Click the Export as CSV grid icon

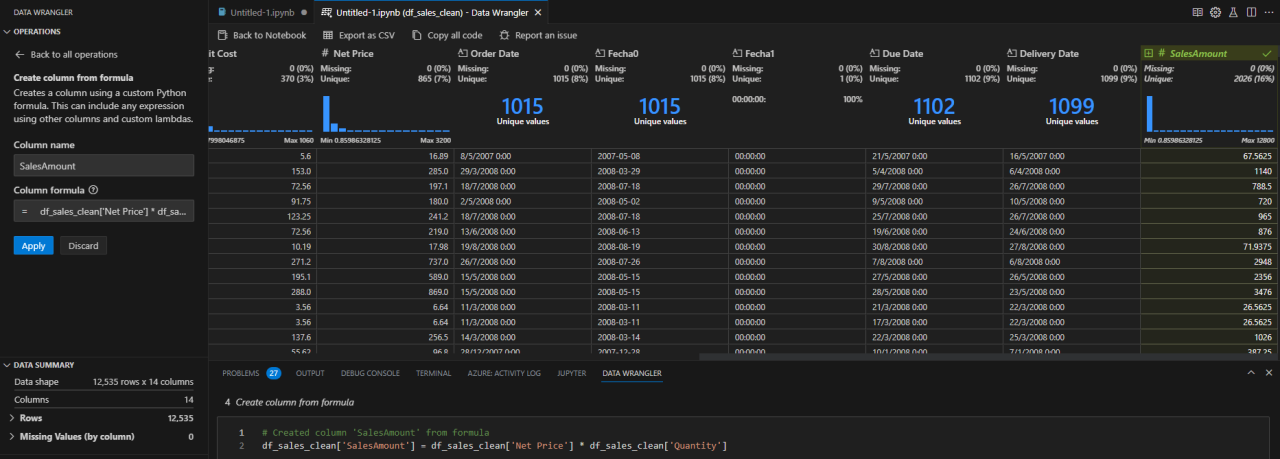coord(326,35)
